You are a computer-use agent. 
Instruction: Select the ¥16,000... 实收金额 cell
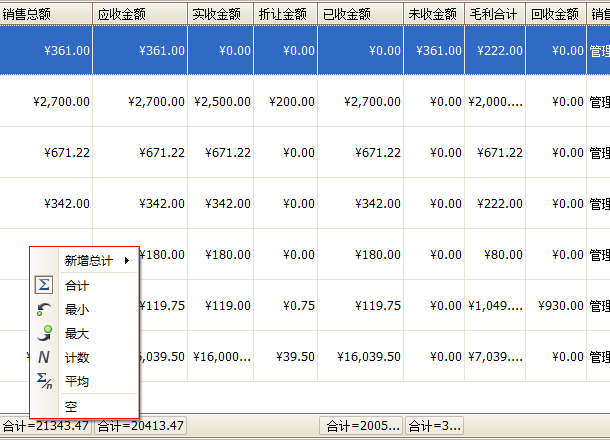click(x=221, y=356)
